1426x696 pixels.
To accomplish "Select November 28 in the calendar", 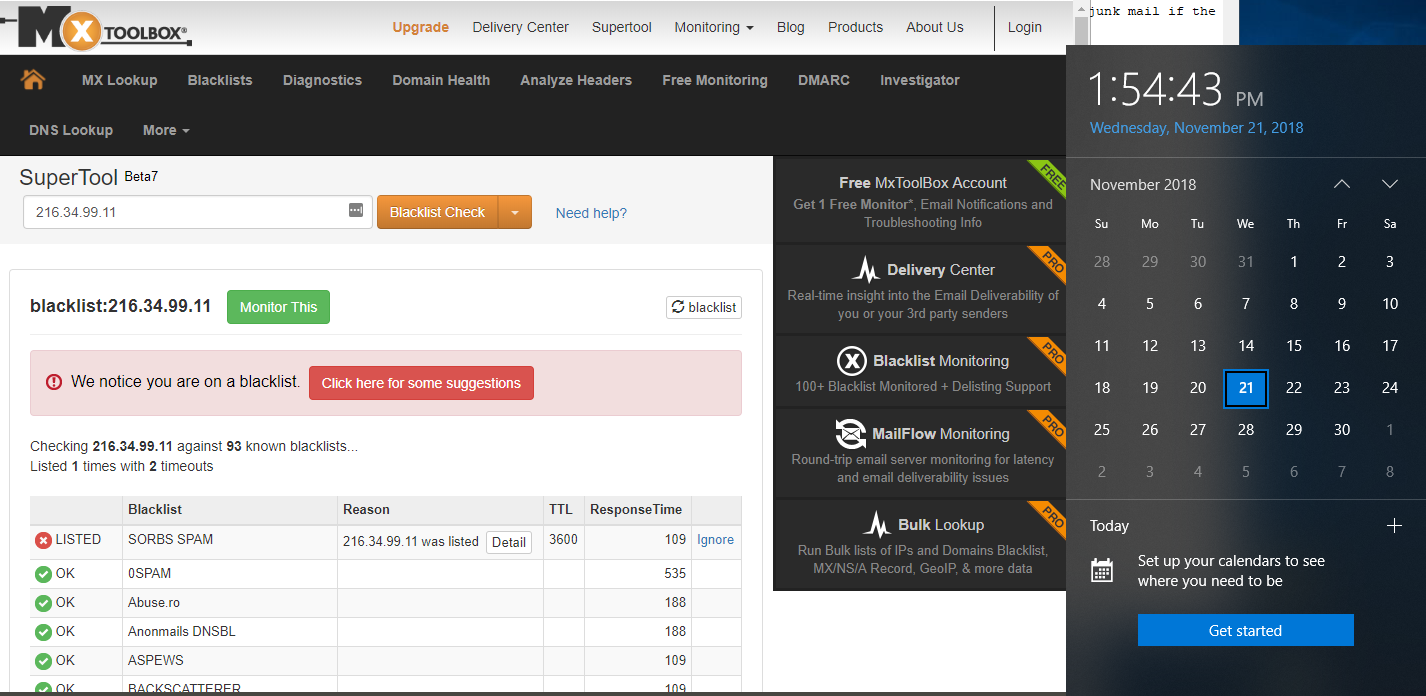I will point(1246,430).
